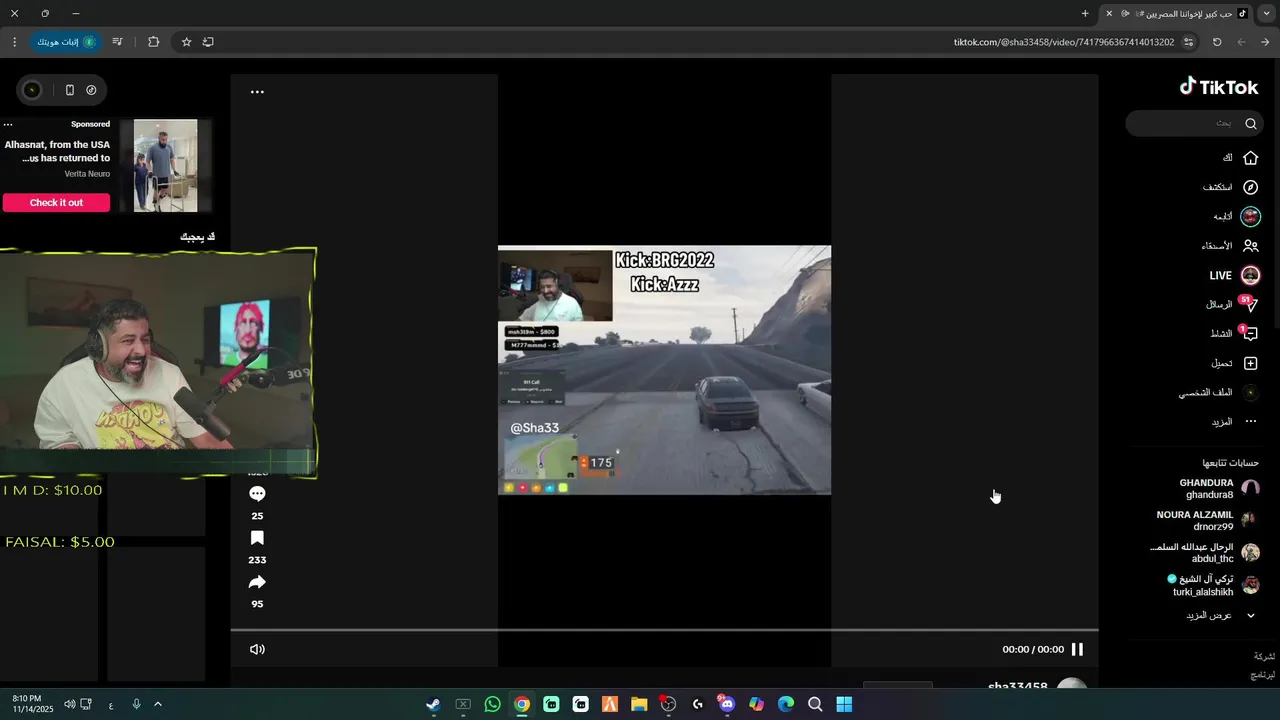Open Discord from the taskbar
The width and height of the screenshot is (1280, 720).
(727, 704)
